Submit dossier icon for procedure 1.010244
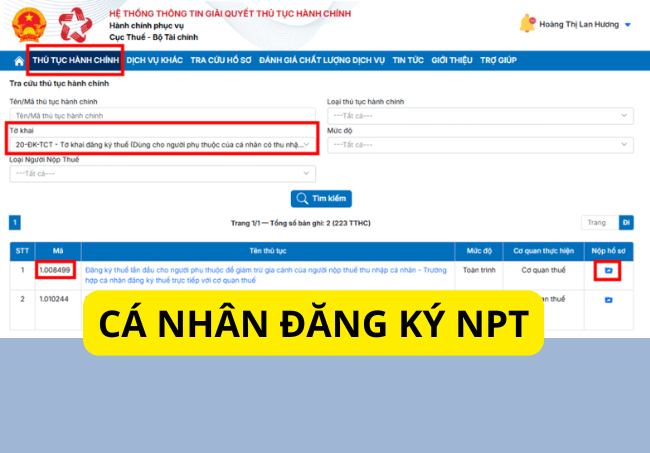This screenshot has width=650, height=453. tap(608, 300)
